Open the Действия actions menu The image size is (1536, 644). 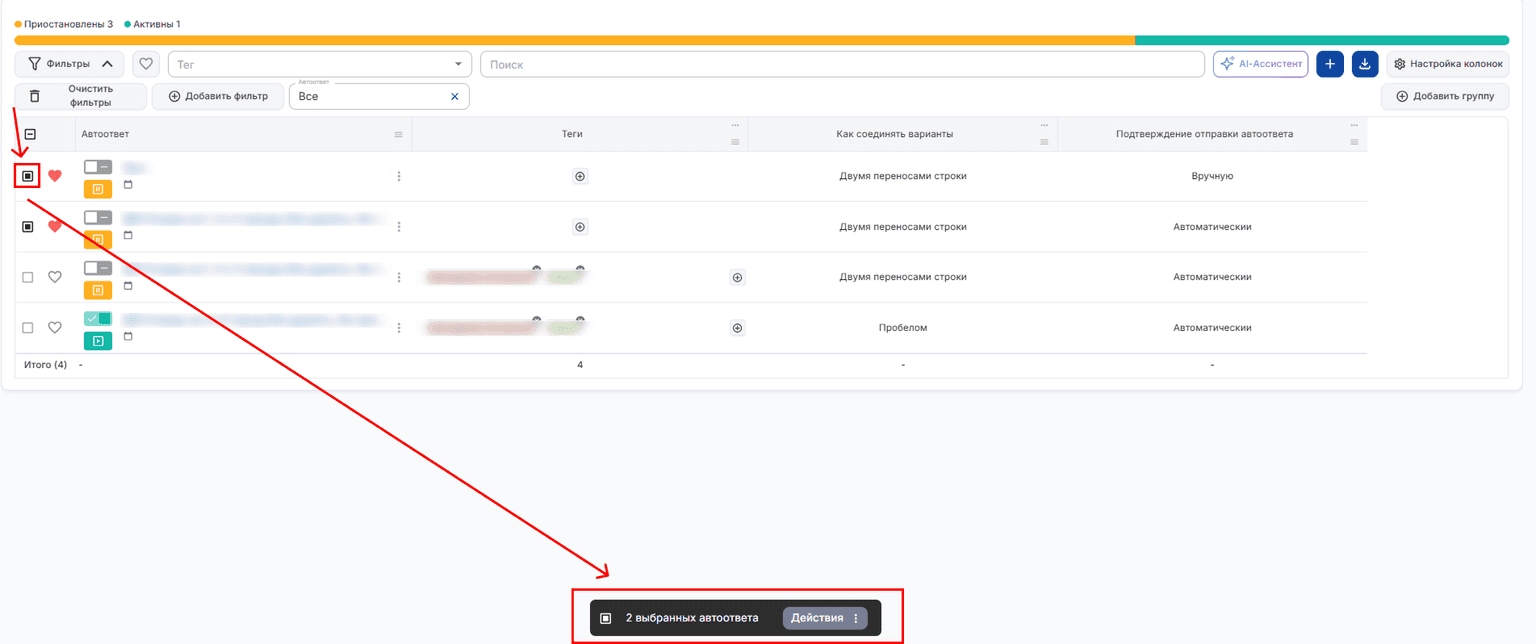coord(825,618)
